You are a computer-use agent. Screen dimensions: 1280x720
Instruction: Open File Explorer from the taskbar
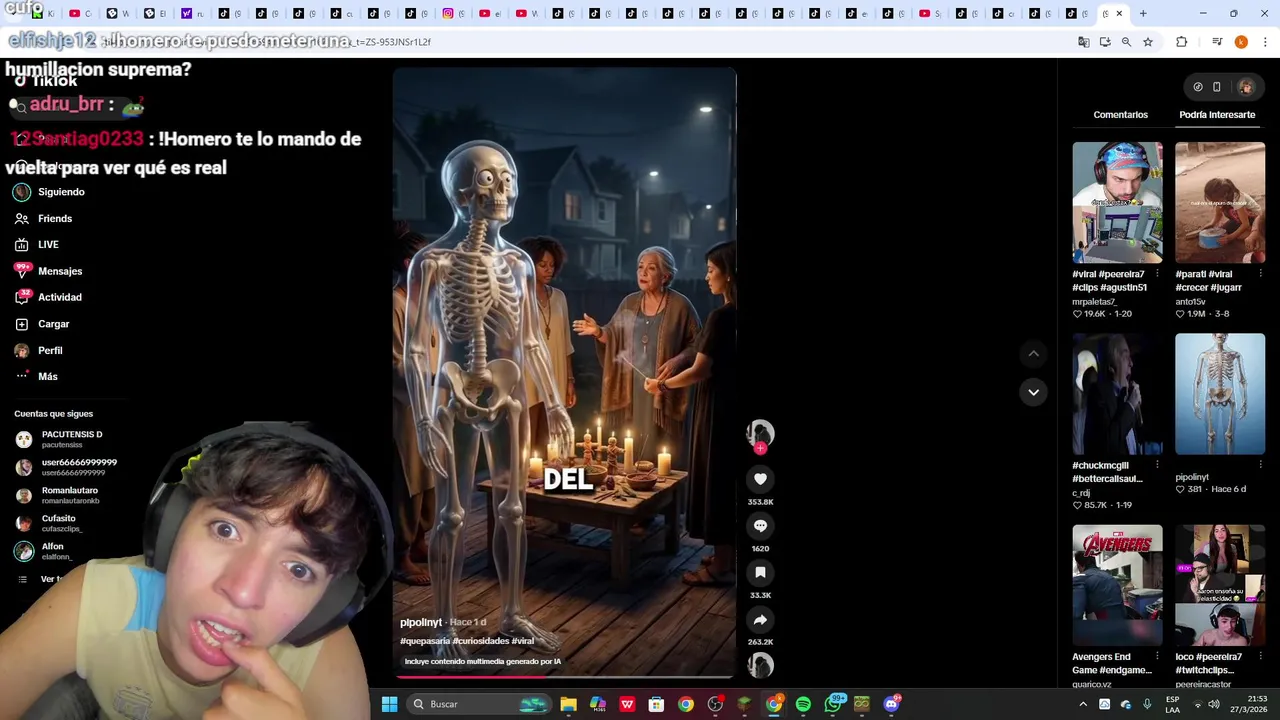[x=568, y=704]
